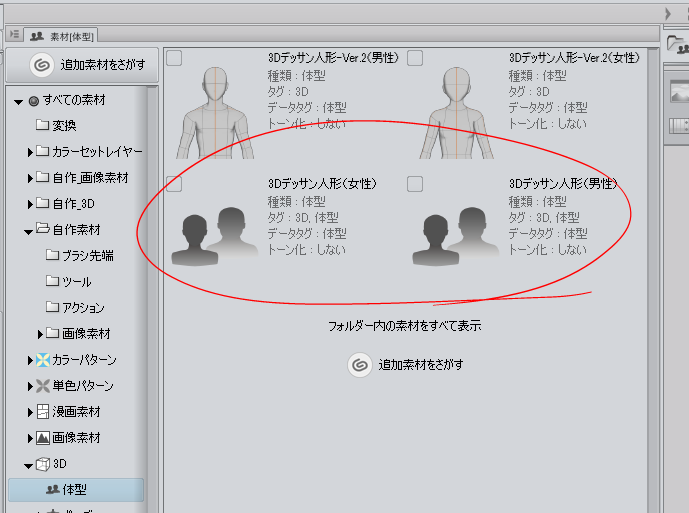Click the material list vertical scrollbar
Viewport: 689px width, 513px height.
[x=653, y=280]
